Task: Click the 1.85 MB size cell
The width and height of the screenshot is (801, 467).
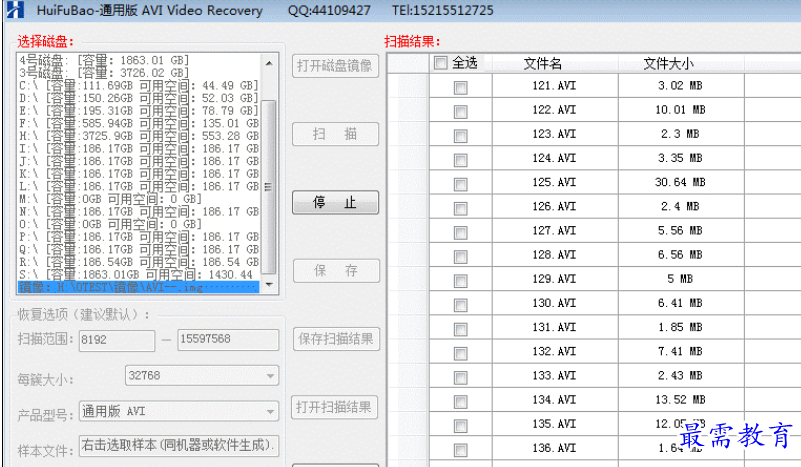Action: pyautogui.click(x=680, y=327)
